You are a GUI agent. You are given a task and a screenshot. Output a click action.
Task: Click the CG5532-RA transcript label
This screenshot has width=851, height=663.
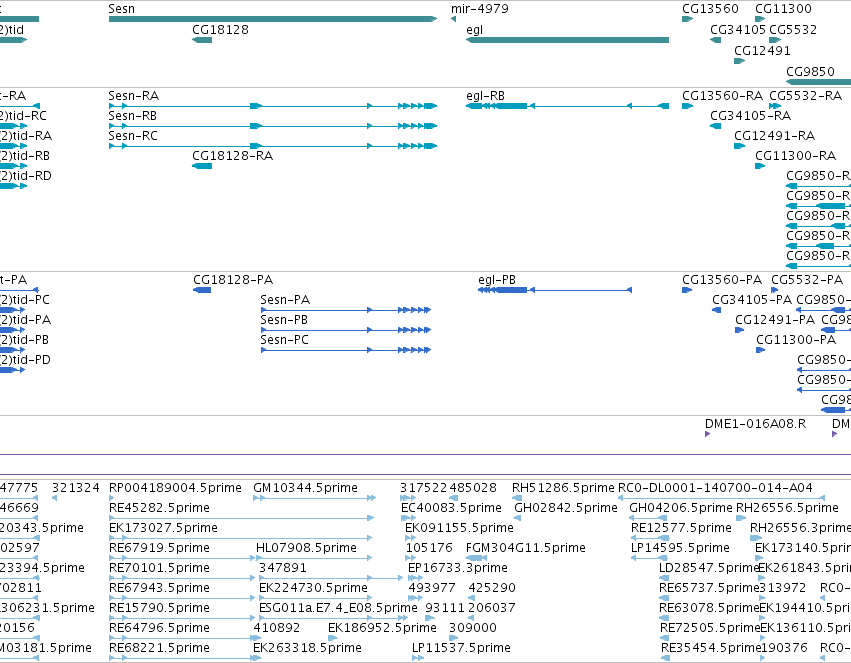(805, 96)
